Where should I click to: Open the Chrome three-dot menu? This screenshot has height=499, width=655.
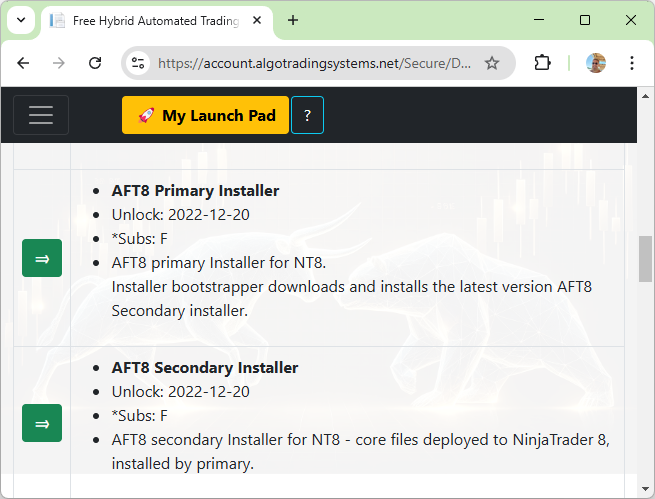632,63
